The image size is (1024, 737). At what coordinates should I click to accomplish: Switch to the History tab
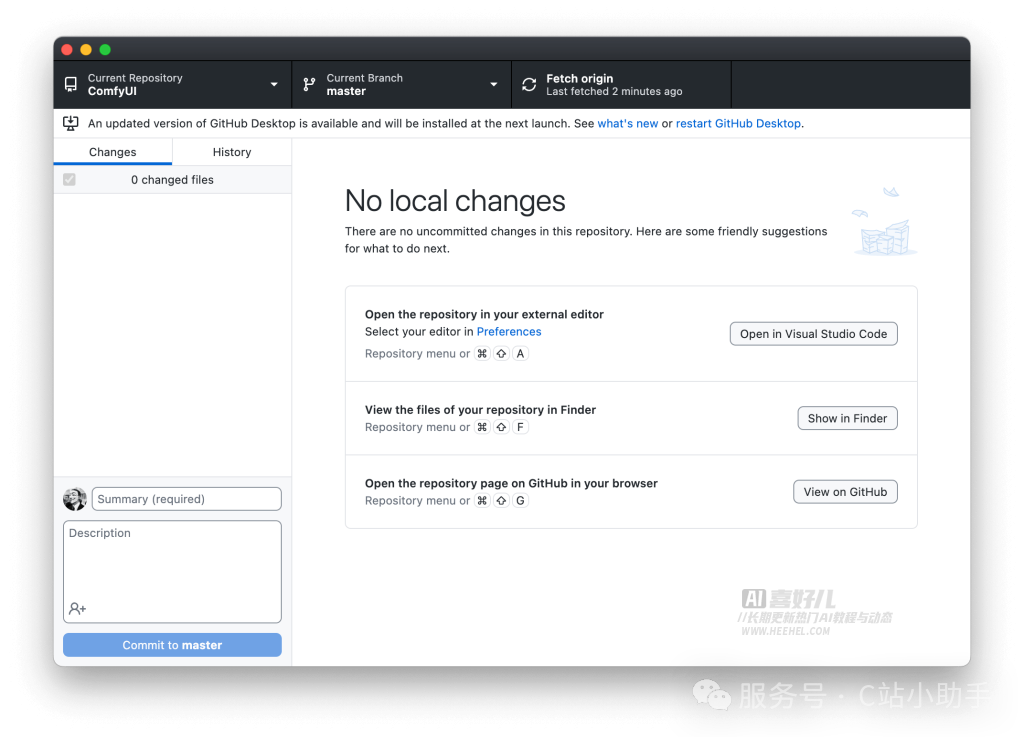point(232,152)
